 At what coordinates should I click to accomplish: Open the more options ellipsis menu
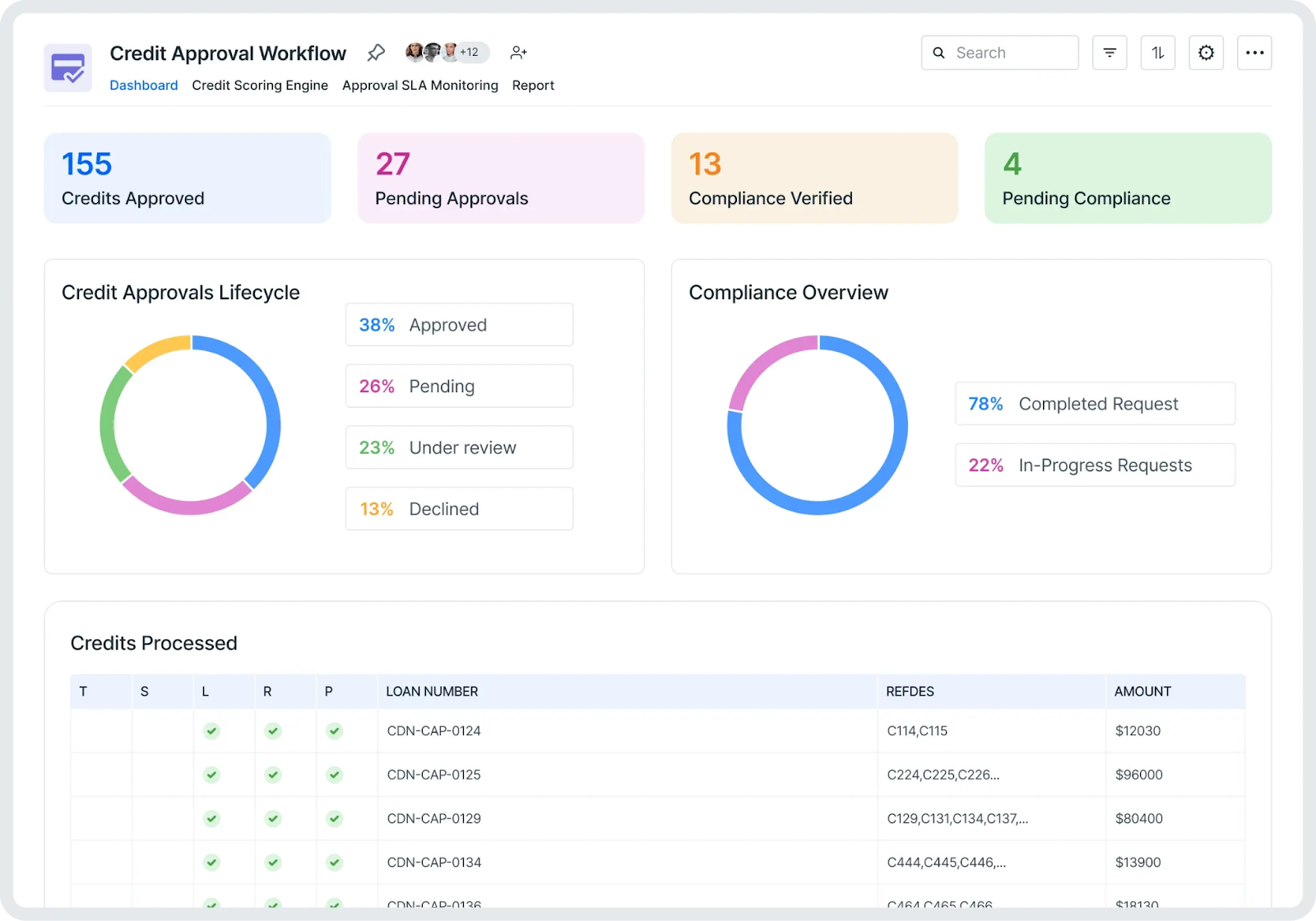tap(1254, 52)
